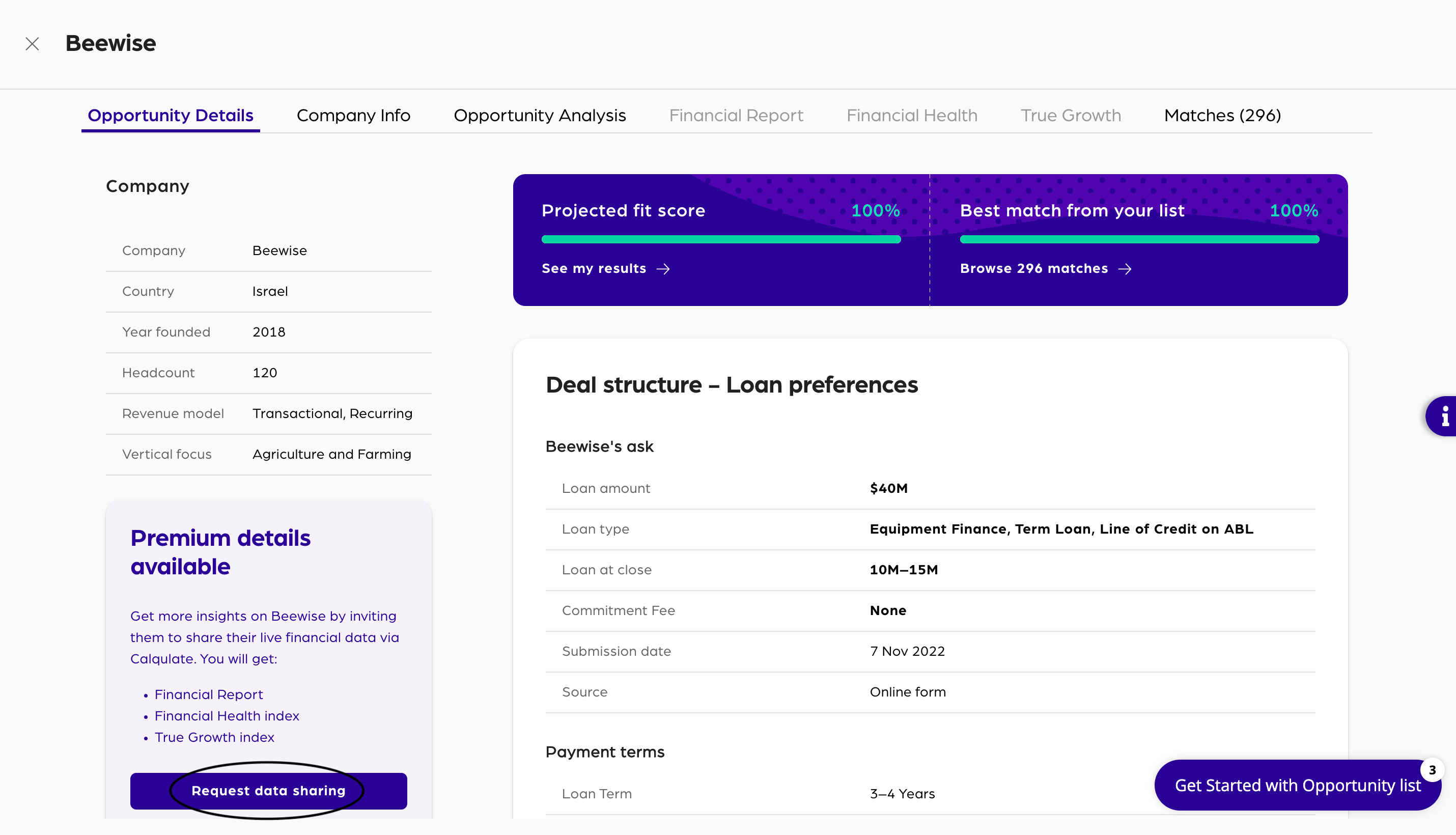Viewport: 1456px width, 835px height.
Task: Click the Projected fit score progress bar
Action: coord(721,240)
